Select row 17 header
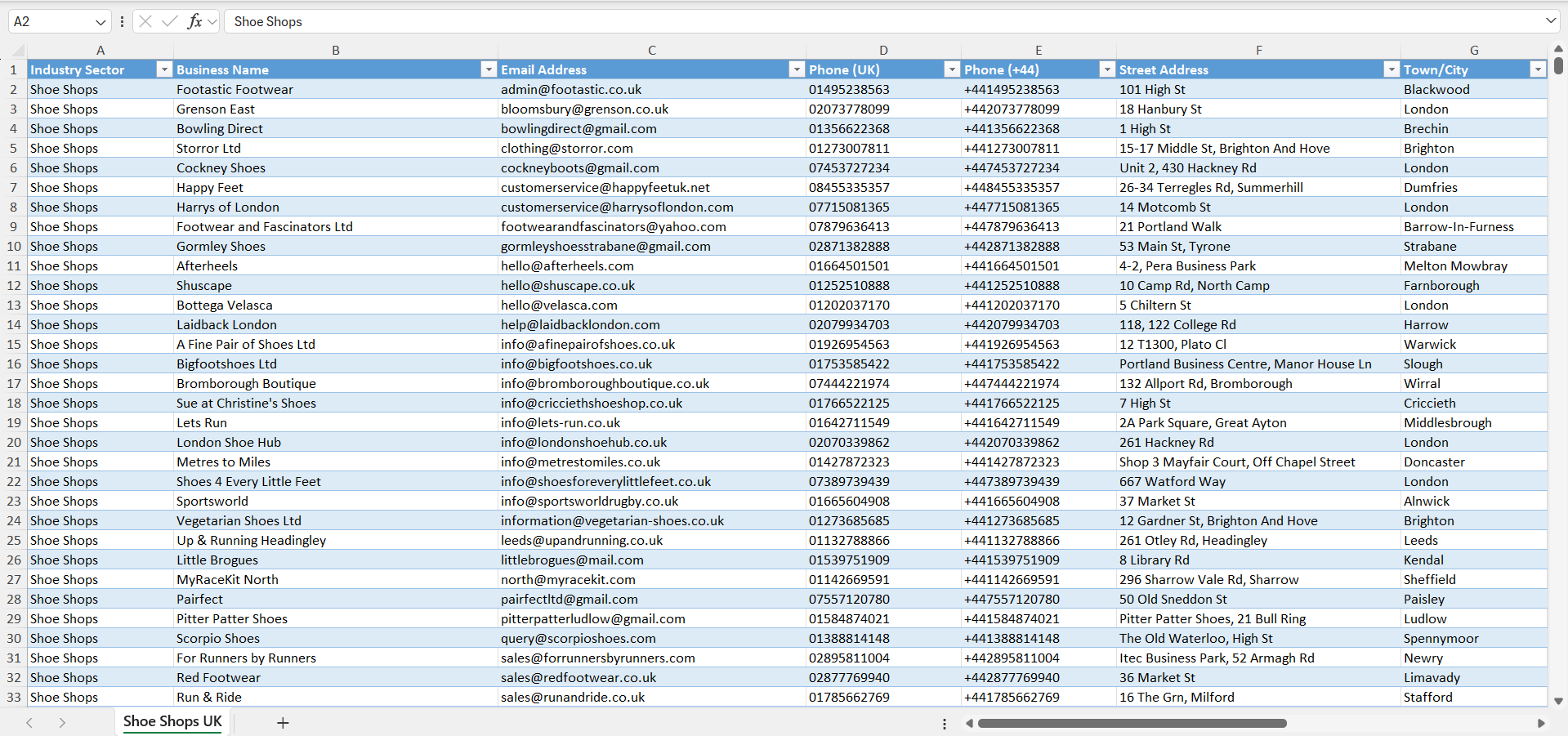 [13, 384]
